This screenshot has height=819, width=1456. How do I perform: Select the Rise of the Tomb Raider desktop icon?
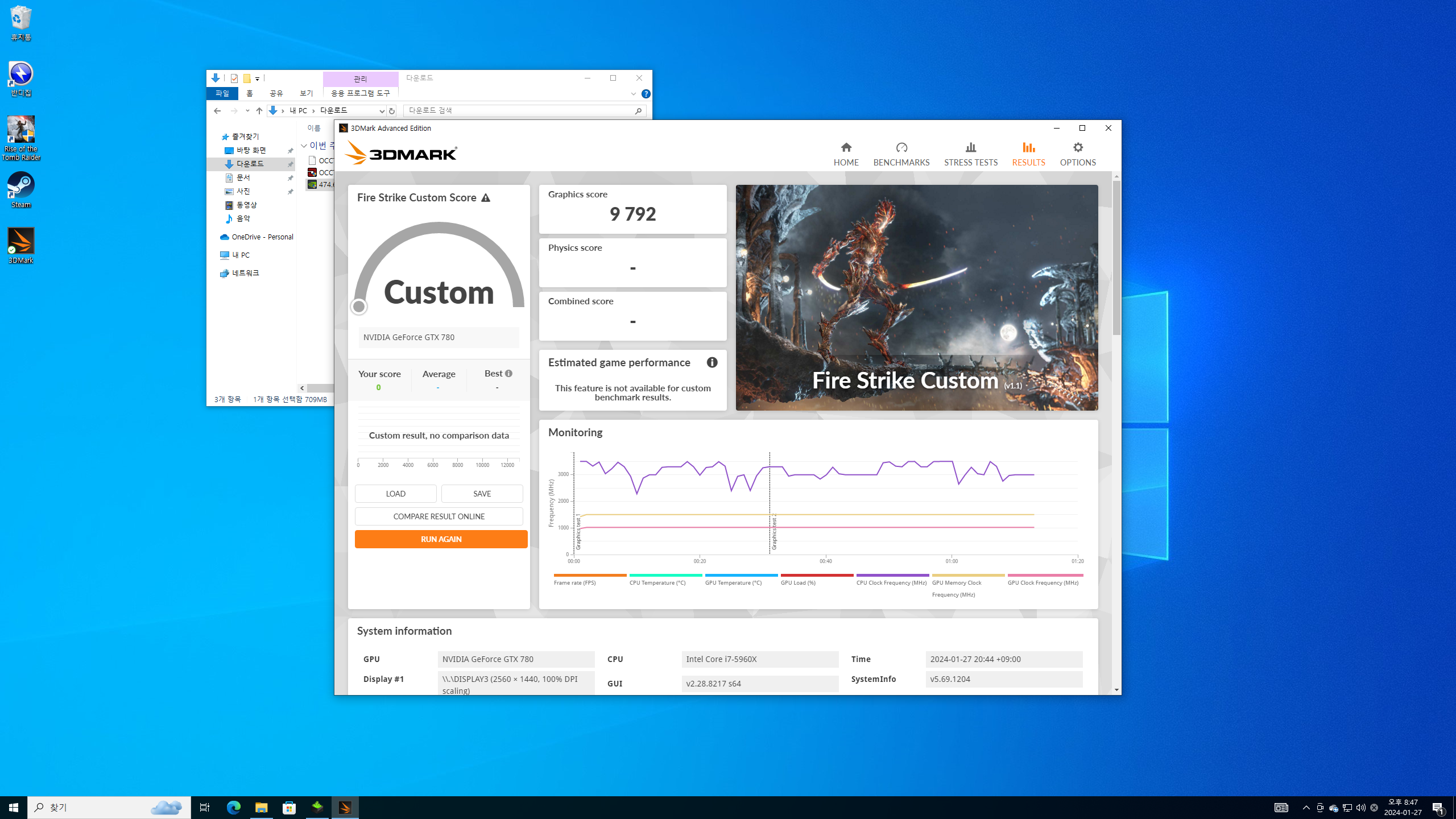(x=21, y=138)
